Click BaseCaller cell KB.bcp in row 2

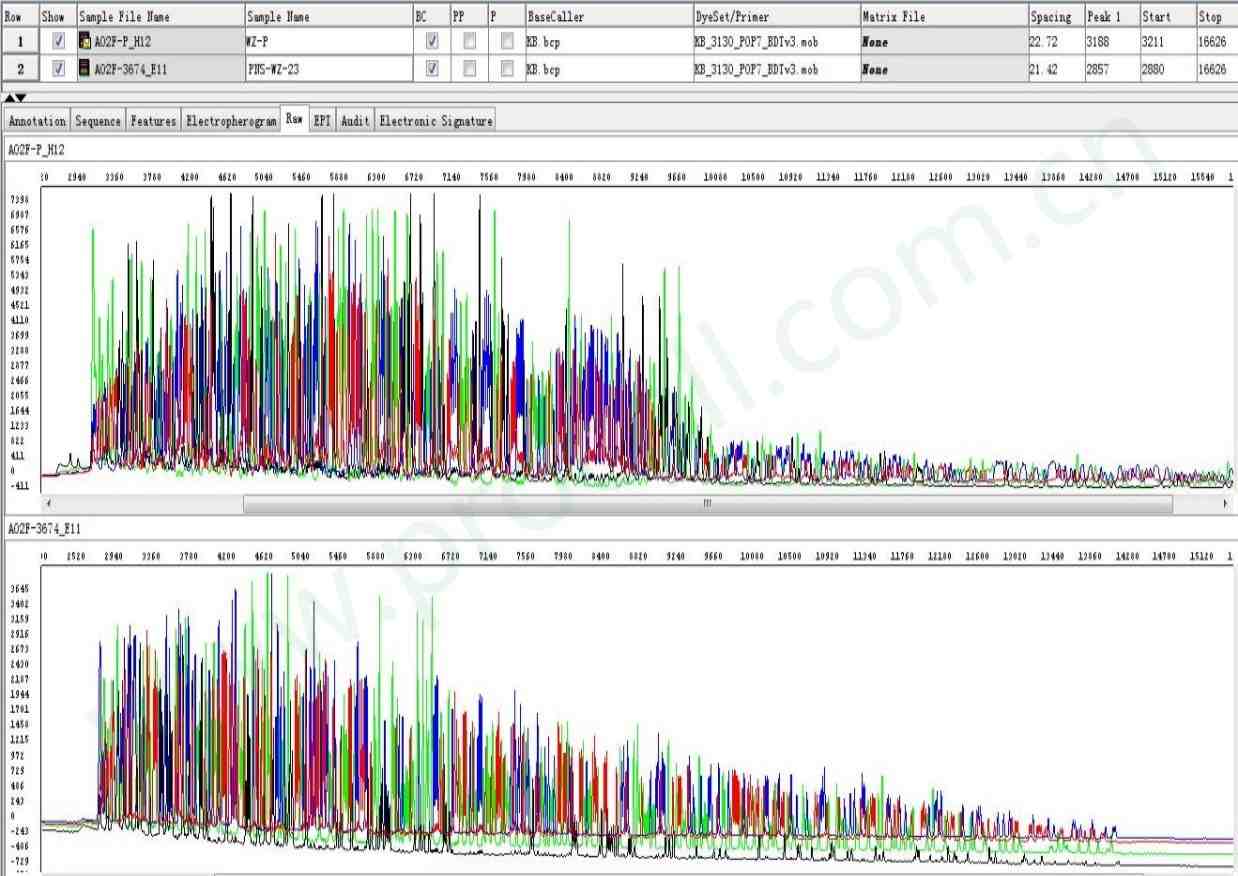point(608,69)
